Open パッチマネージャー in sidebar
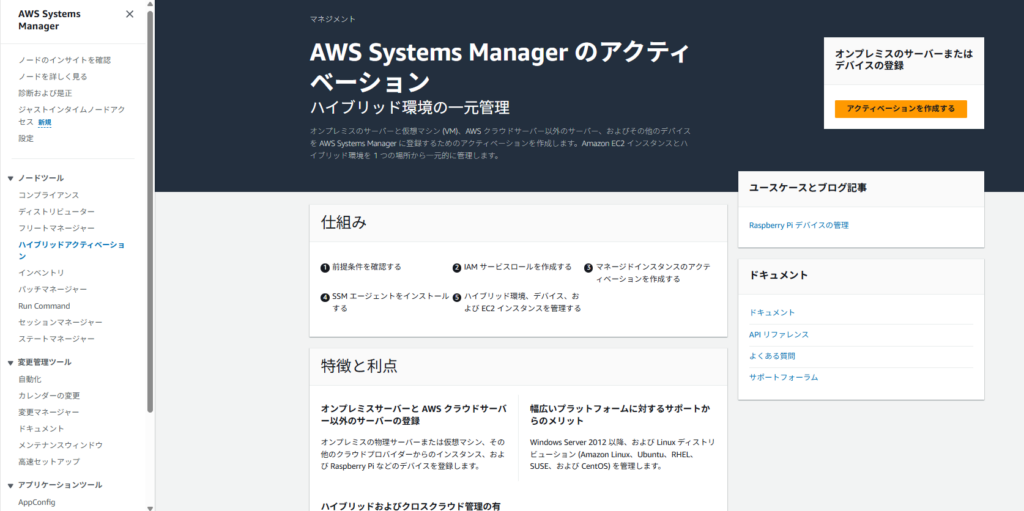1024x511 pixels. point(52,289)
